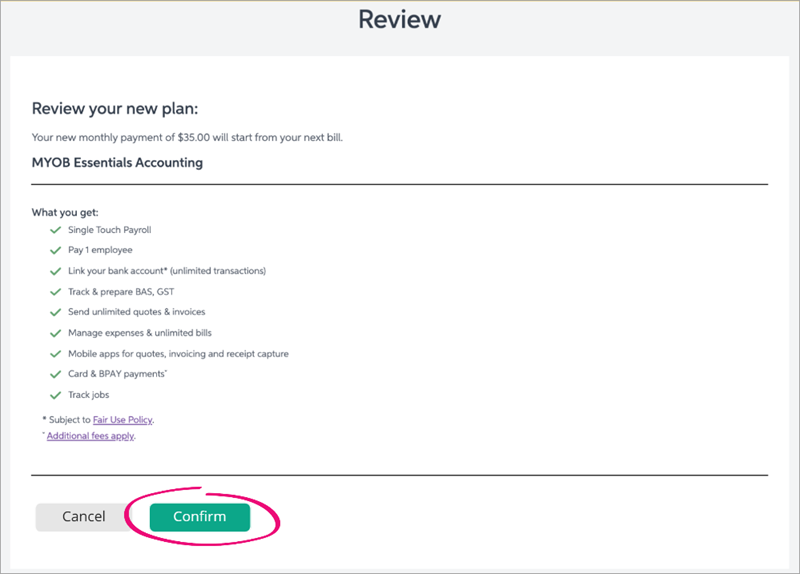Click the checkmark beside Card & BPAY payments
Viewport: 800px width, 574px height.
[x=56, y=374]
